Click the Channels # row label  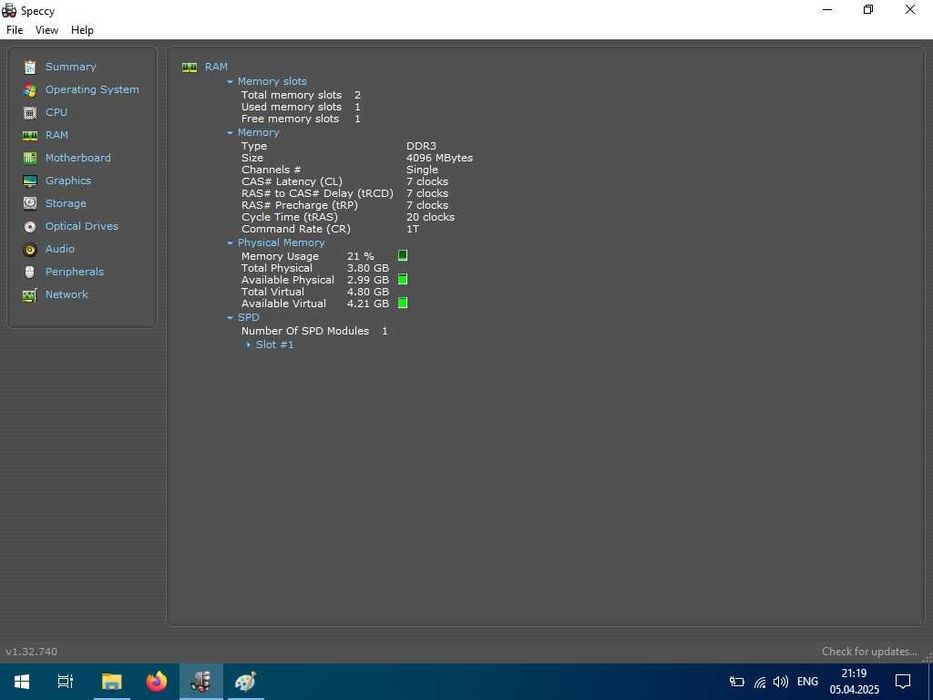click(x=271, y=170)
